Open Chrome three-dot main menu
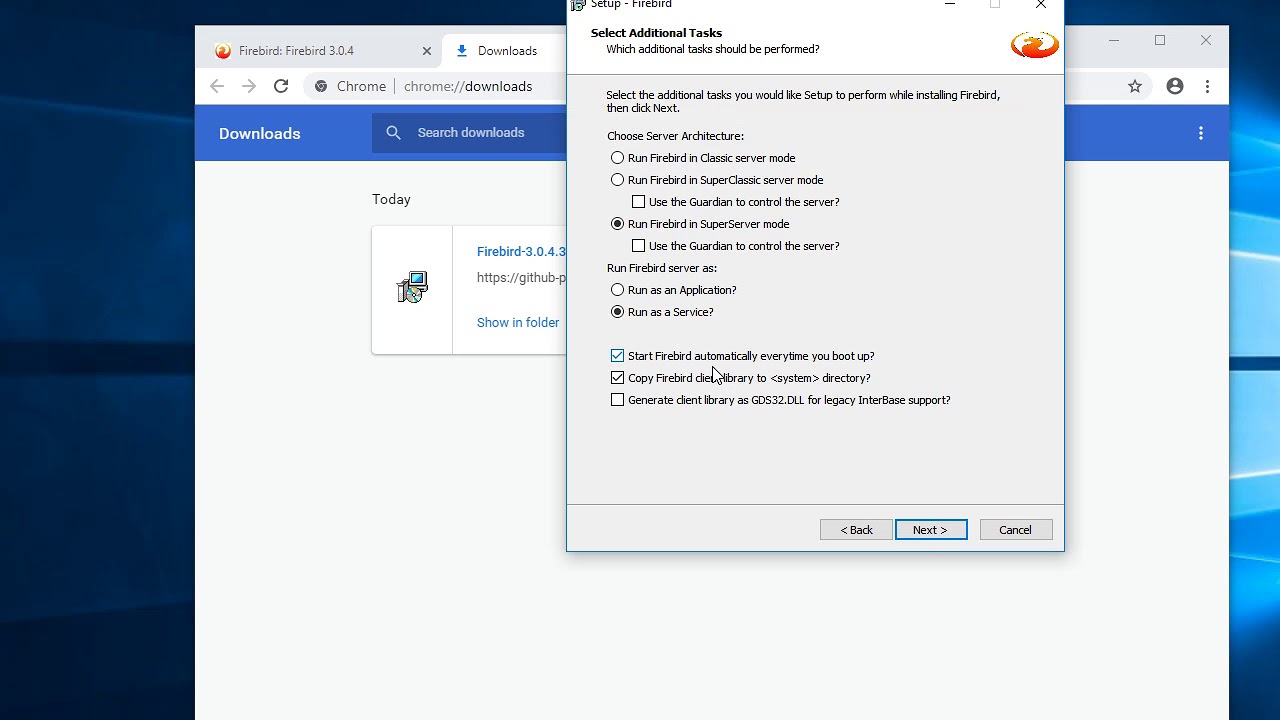Image resolution: width=1280 pixels, height=720 pixels. click(x=1207, y=86)
